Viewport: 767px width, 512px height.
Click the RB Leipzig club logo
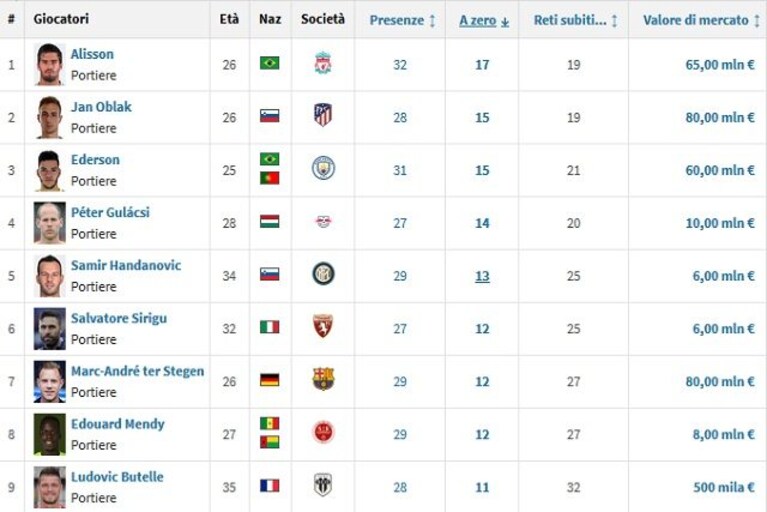click(x=323, y=222)
